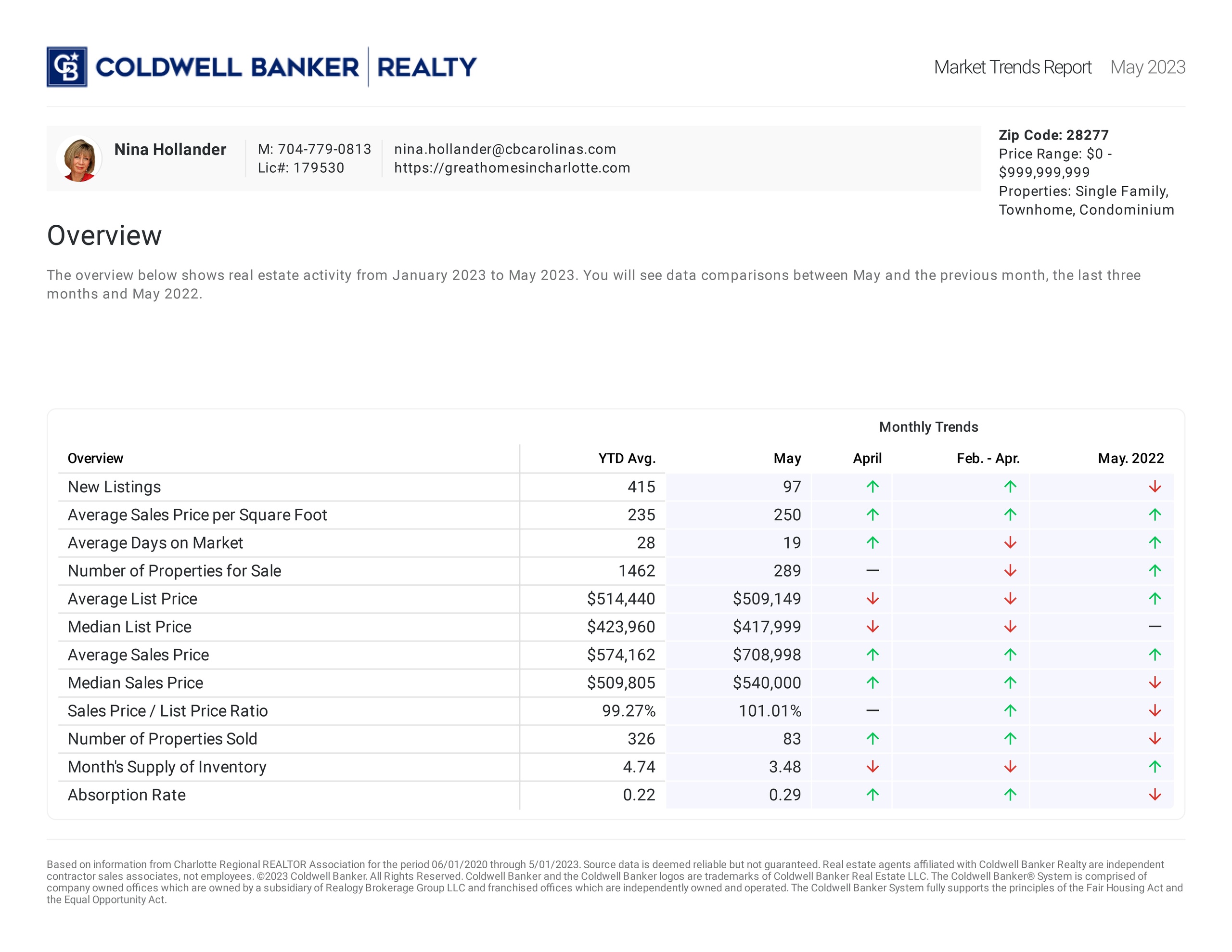
Task: Click the mobile phone number 704-779-0813
Action: tap(324, 149)
